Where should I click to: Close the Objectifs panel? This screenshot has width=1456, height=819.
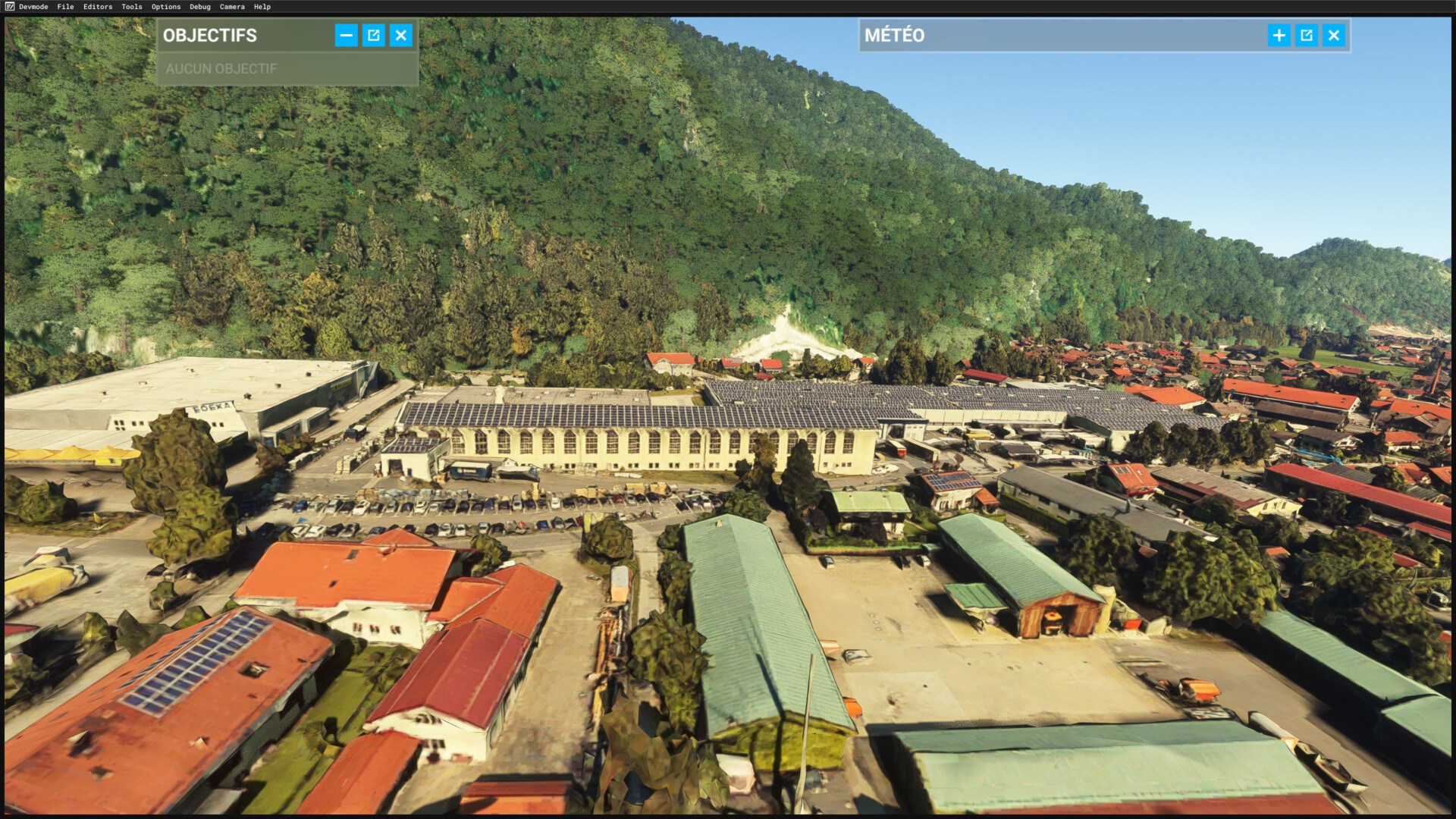(400, 35)
